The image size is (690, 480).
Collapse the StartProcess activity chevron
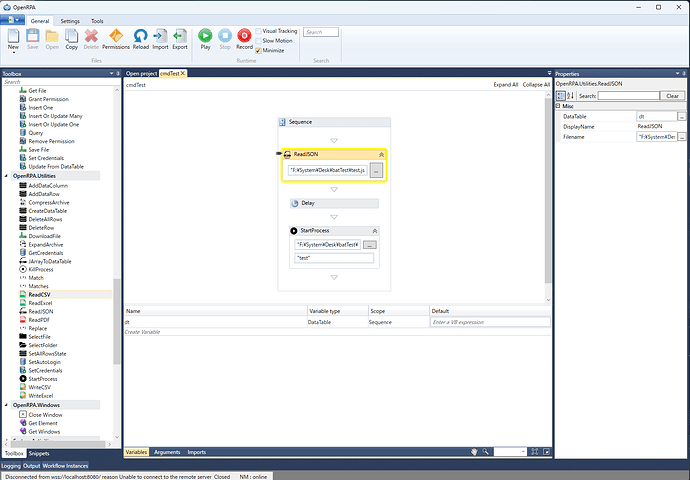tap(374, 231)
